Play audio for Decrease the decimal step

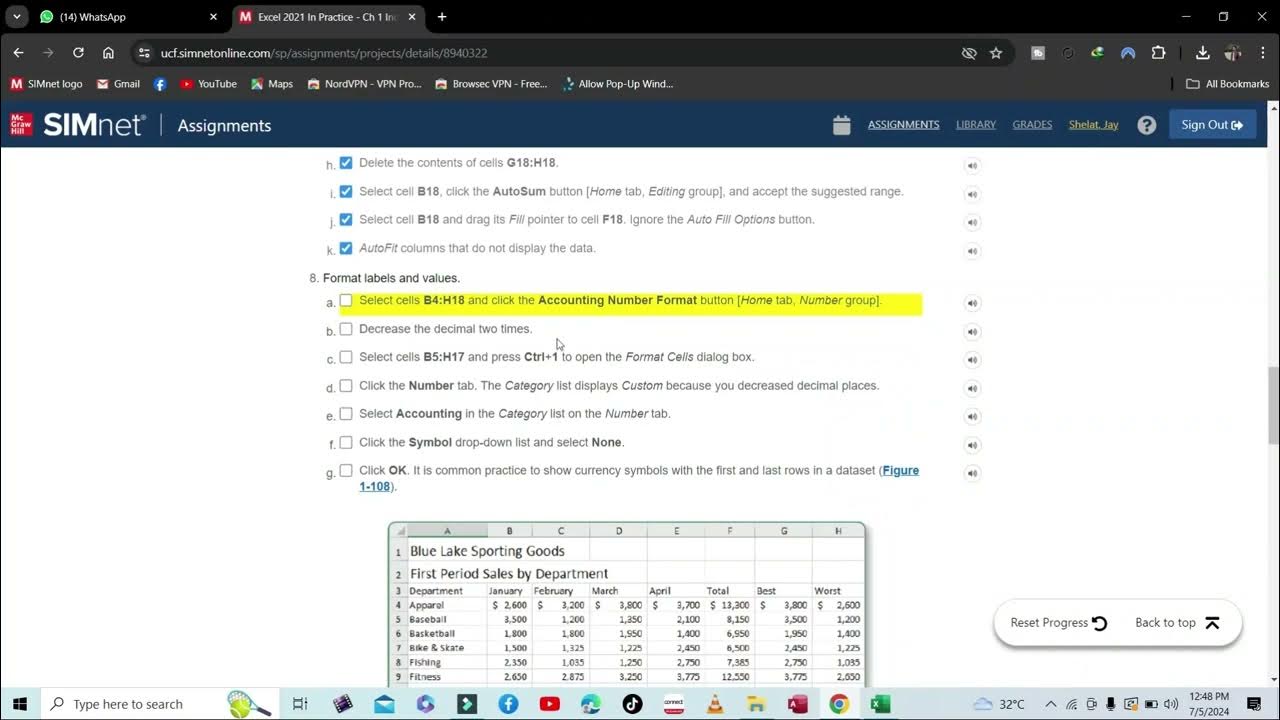tap(971, 332)
